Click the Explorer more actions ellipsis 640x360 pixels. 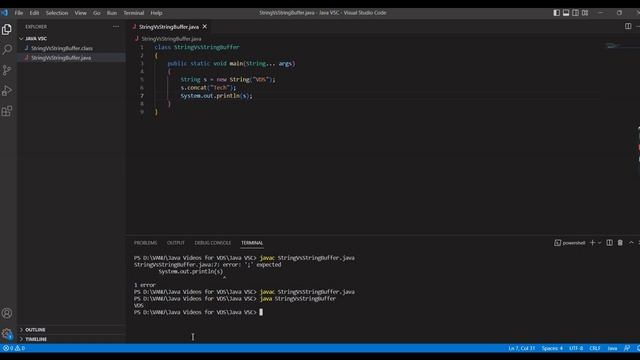[x=116, y=27]
